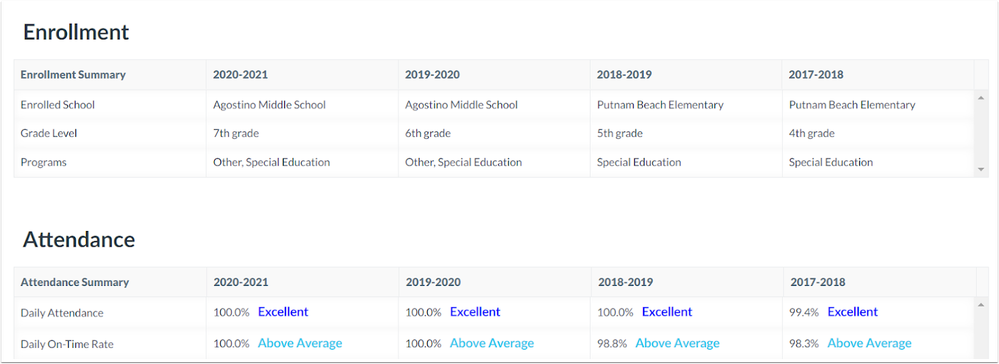Viewport: 999px width, 364px height.
Task: Open Above Average link next to 98.8%
Action: (677, 343)
